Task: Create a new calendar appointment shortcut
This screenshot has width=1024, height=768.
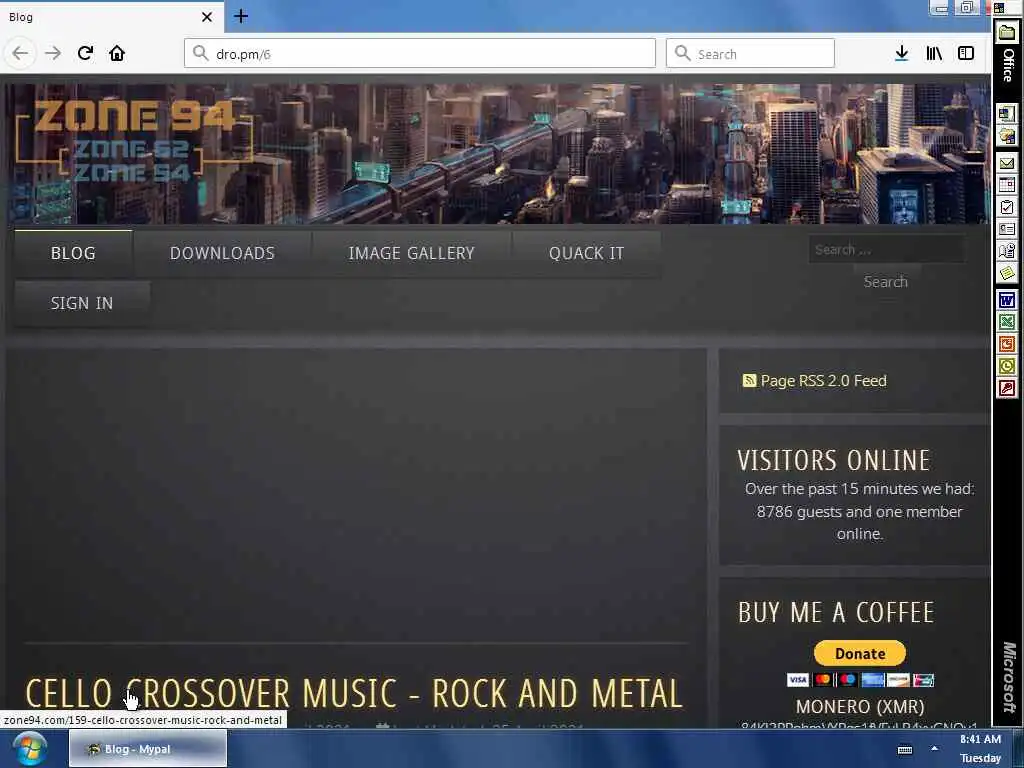Action: [1007, 185]
